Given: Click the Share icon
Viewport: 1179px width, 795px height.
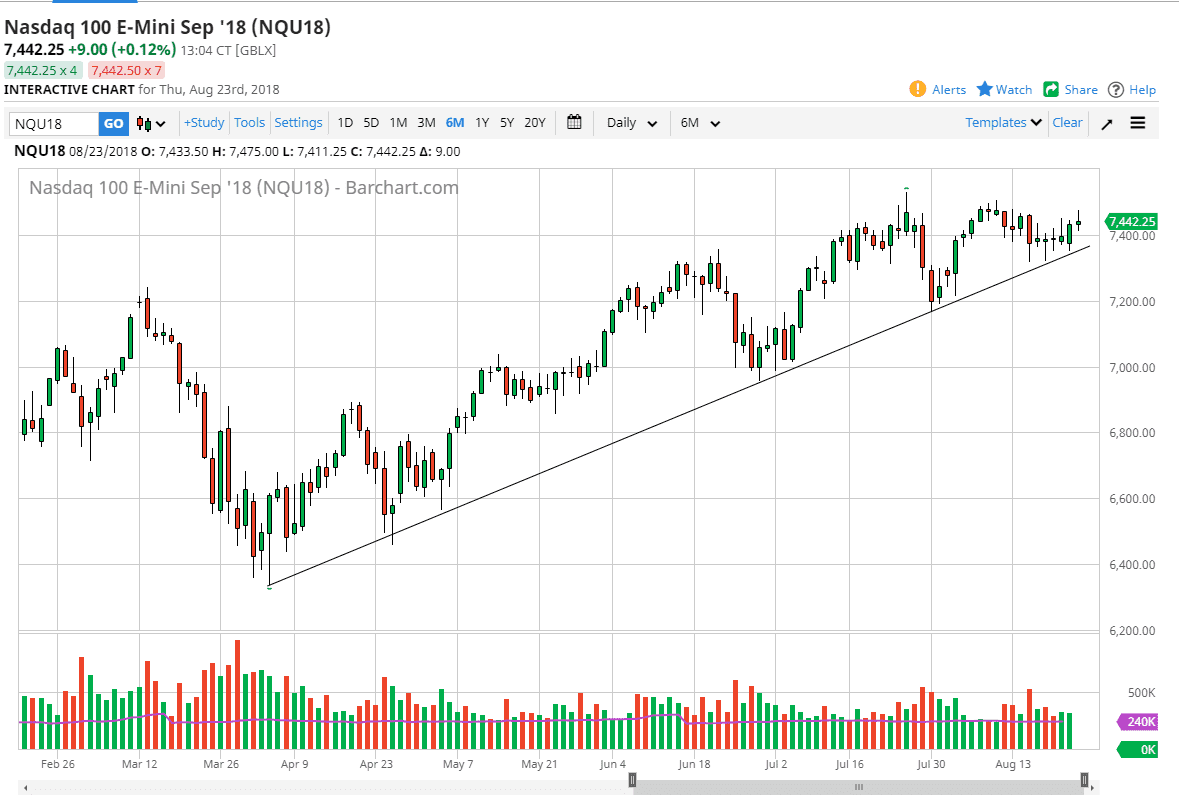Looking at the screenshot, I should 1051,89.
